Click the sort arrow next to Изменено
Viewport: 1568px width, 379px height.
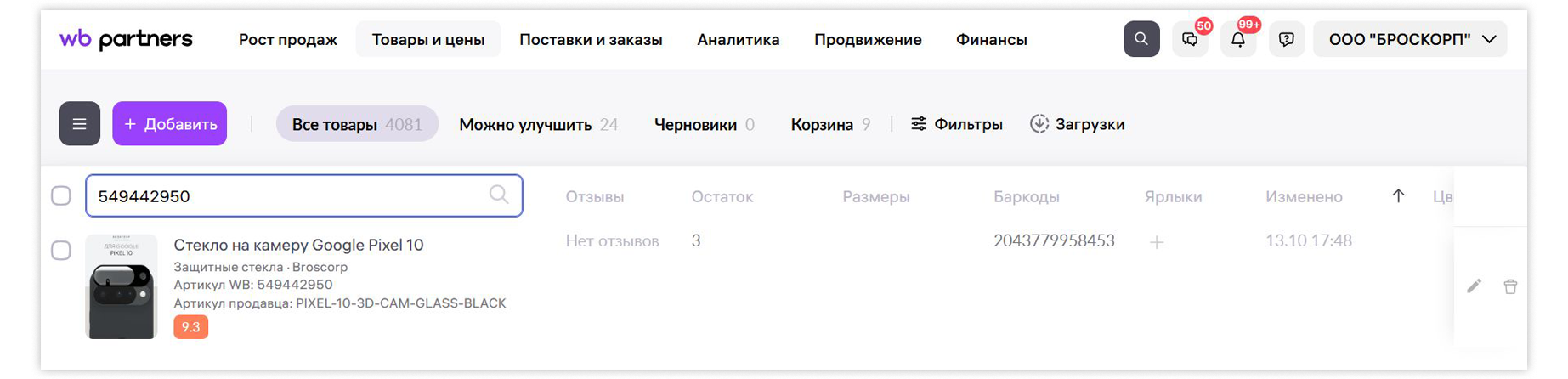[x=1398, y=196]
